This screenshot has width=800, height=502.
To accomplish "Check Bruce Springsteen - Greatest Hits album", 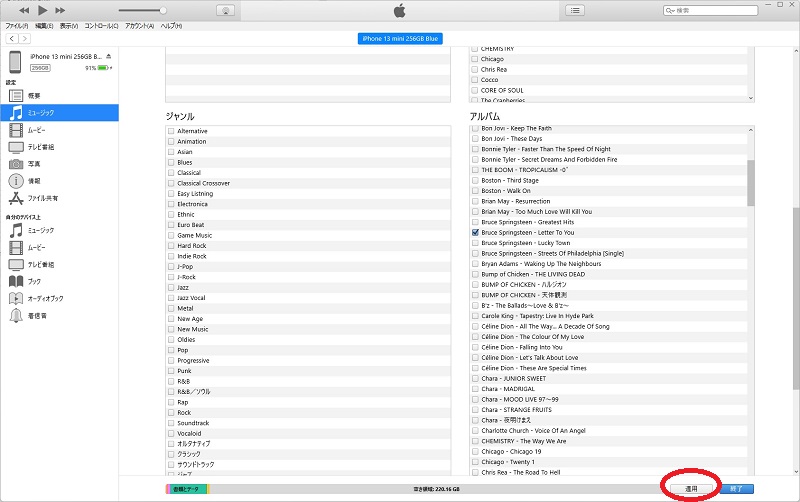I will point(475,222).
